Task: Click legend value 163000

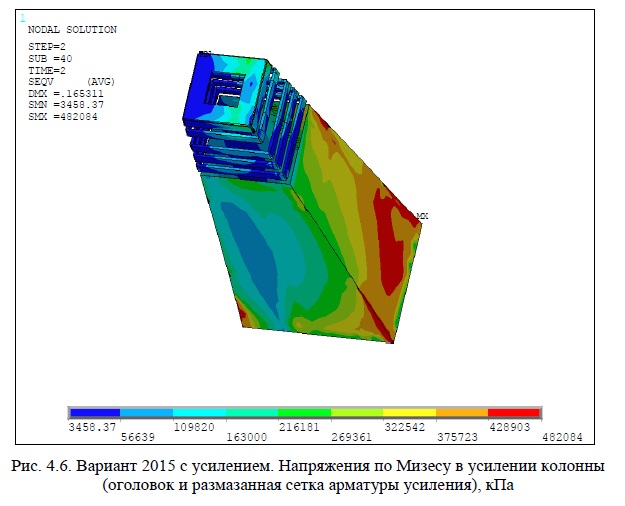Action: (x=247, y=437)
